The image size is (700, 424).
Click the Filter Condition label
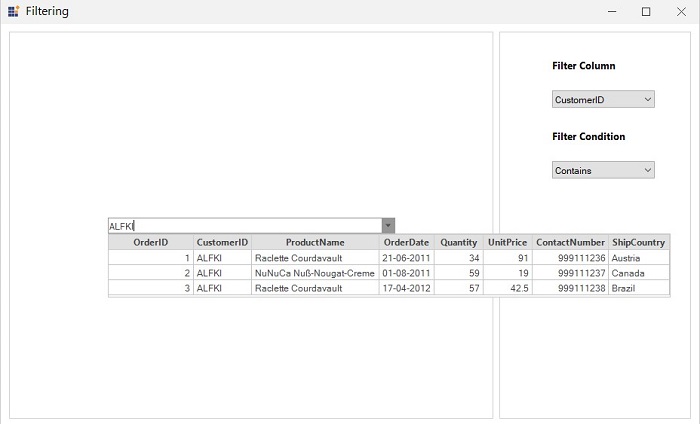click(588, 137)
